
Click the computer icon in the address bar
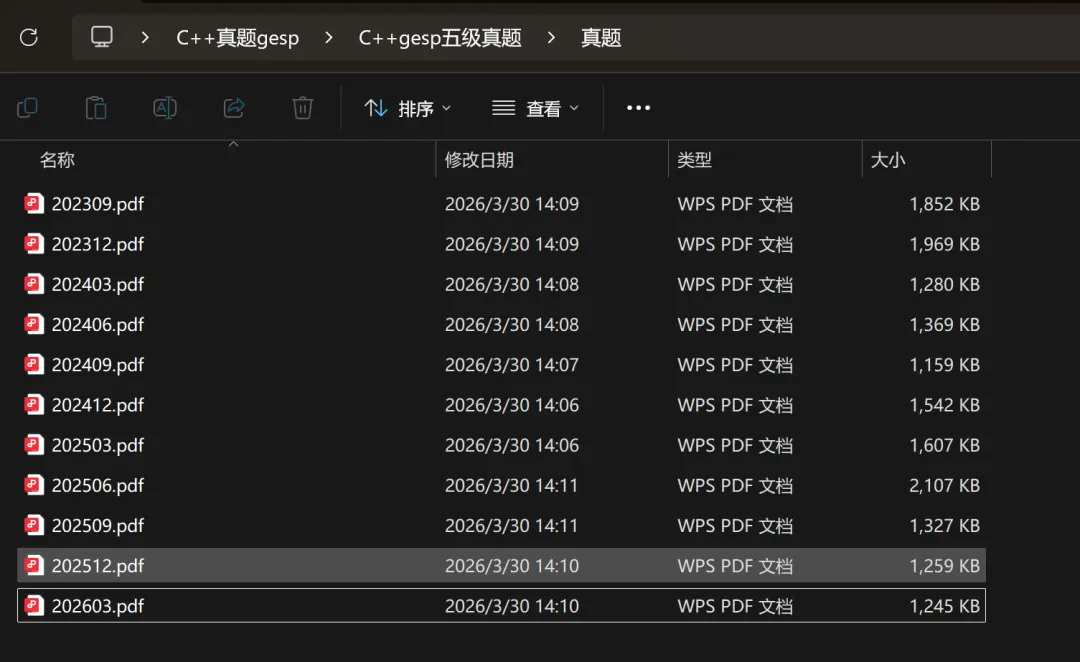101,37
